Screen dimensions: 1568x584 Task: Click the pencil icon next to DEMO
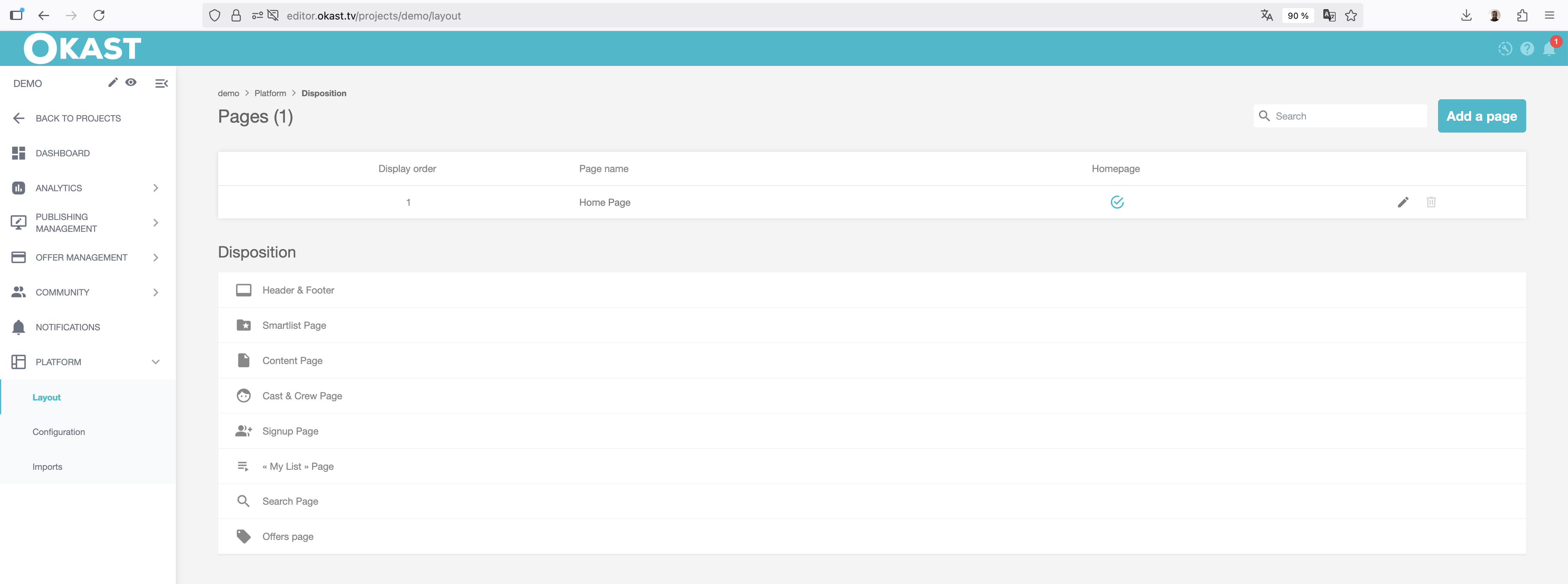point(113,82)
